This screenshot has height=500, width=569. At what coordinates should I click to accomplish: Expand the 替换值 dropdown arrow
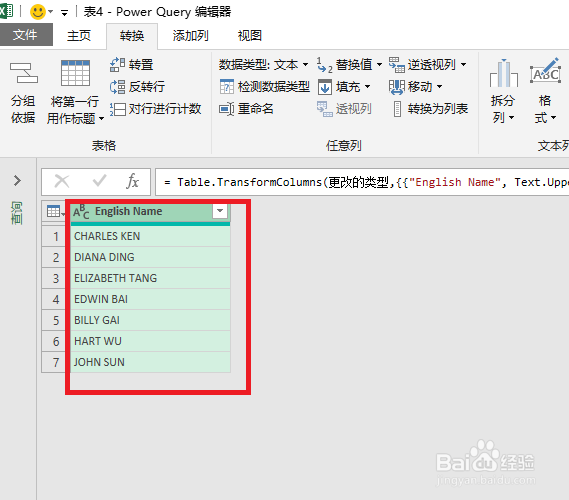click(379, 65)
